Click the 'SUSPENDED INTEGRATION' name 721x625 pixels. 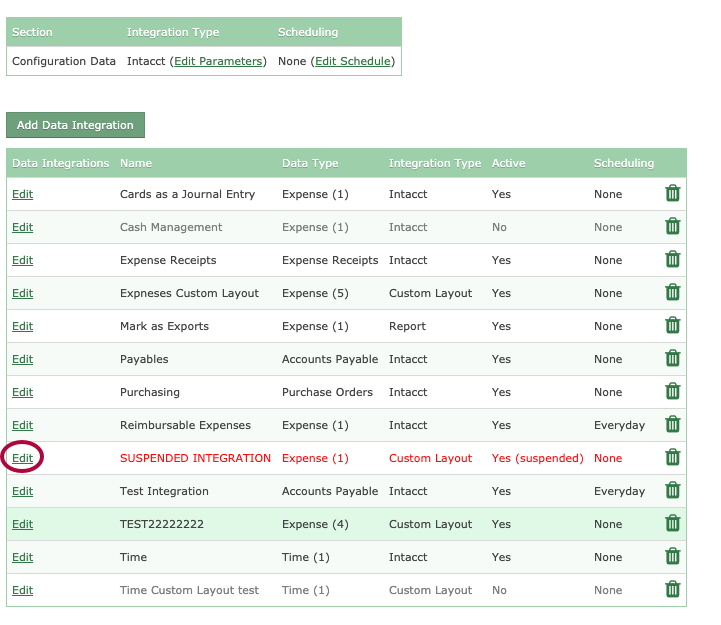(195, 458)
